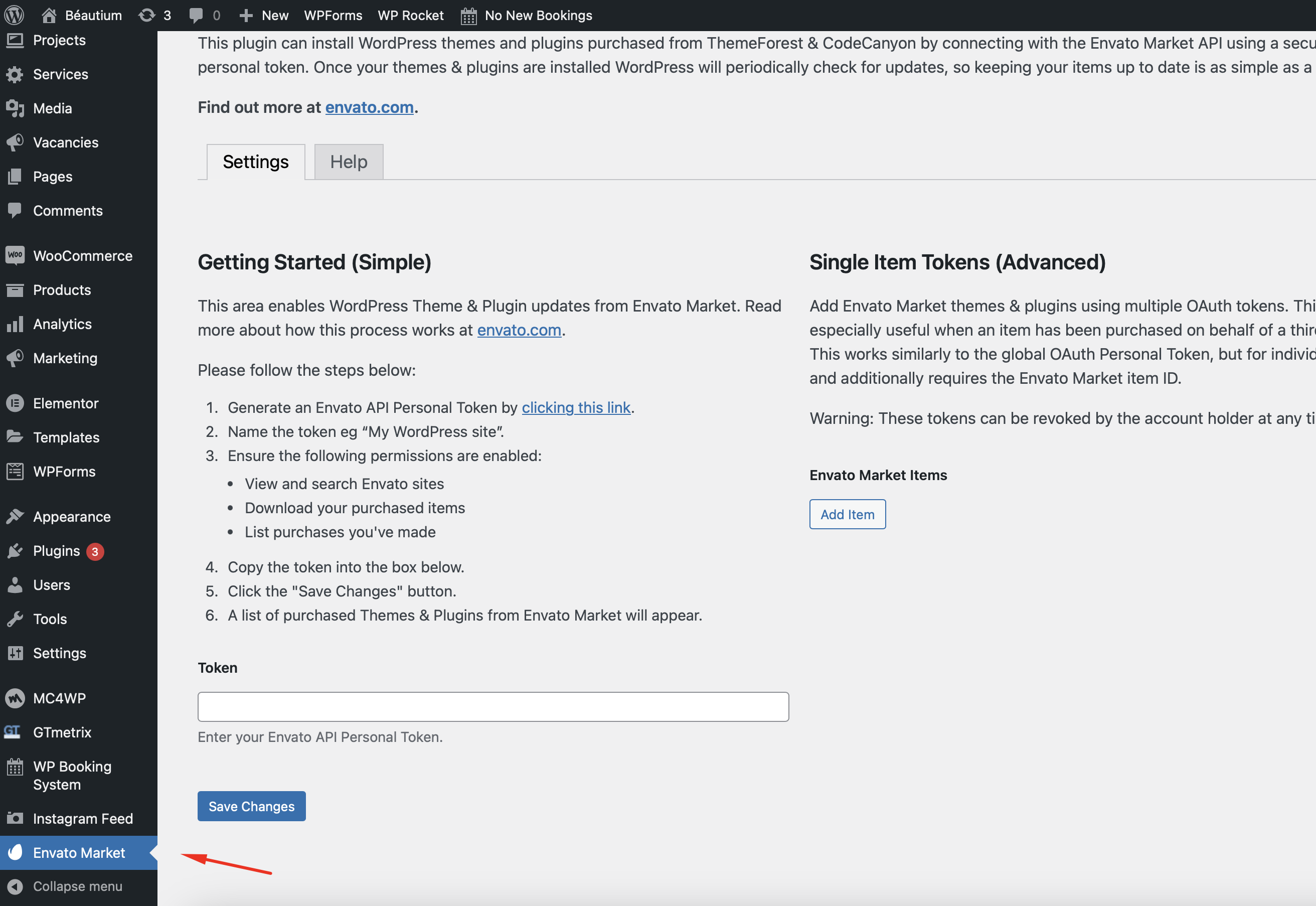The width and height of the screenshot is (1316, 906).
Task: Click the Users person icon
Action: pos(15,585)
